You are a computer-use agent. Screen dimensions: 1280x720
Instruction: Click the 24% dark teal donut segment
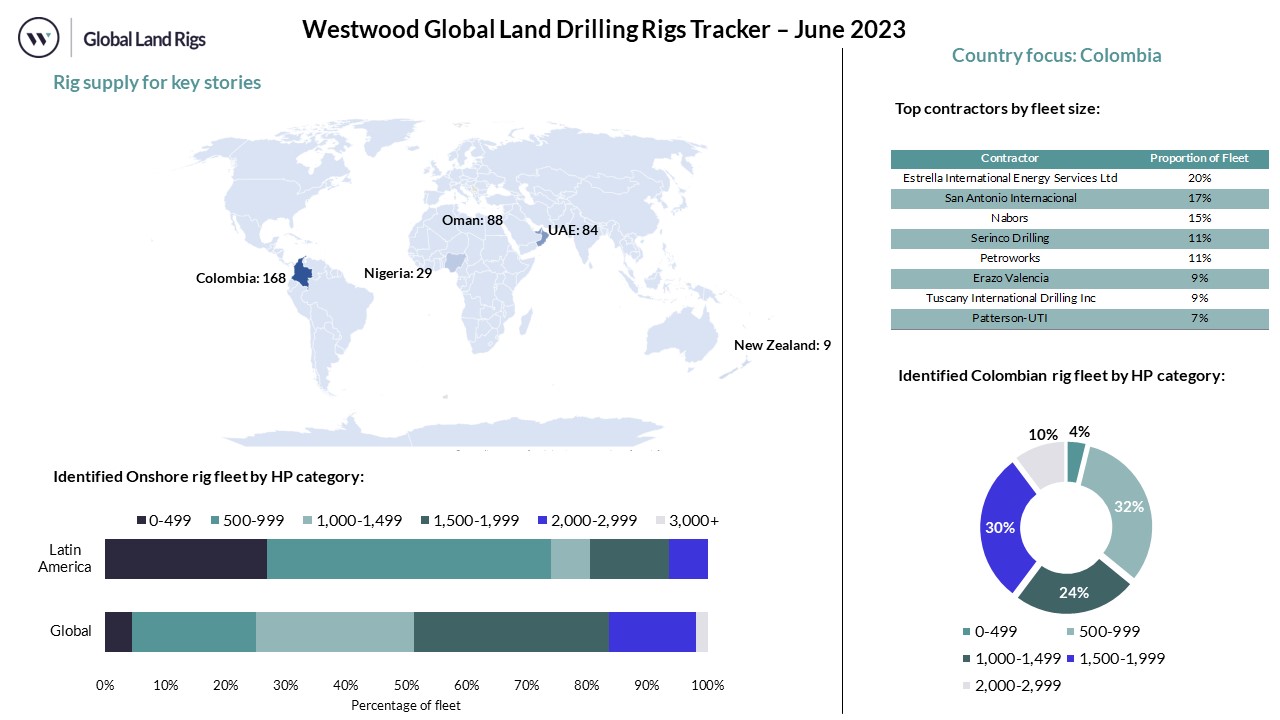(1074, 588)
